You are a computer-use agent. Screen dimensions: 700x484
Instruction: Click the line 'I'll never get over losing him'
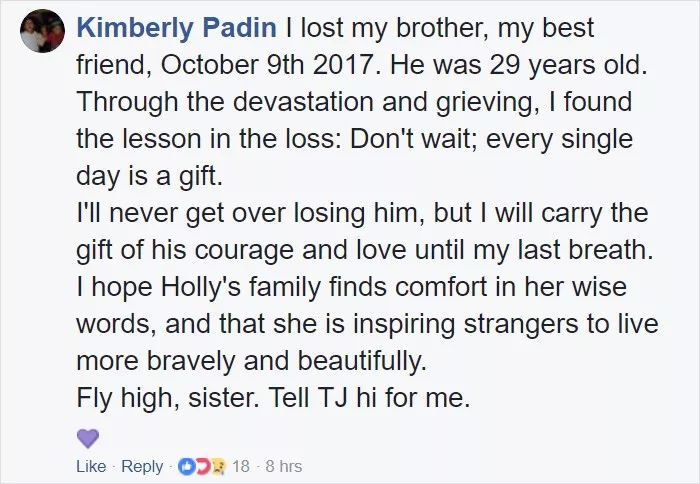[x=360, y=213]
